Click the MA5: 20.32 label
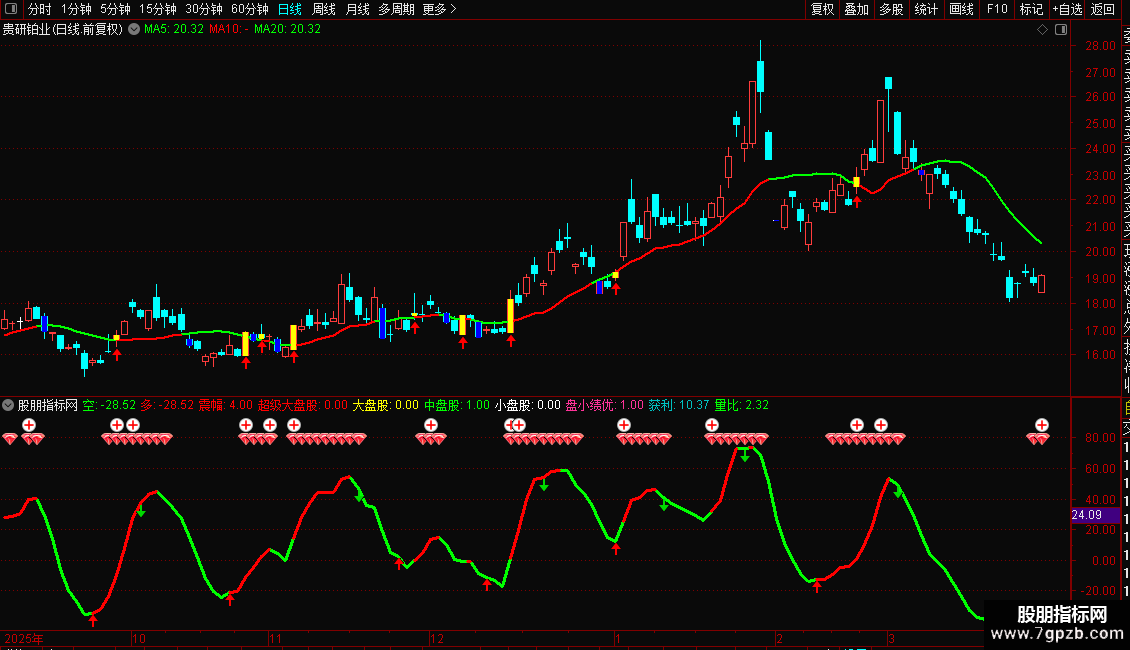1130x650 pixels. [x=174, y=30]
